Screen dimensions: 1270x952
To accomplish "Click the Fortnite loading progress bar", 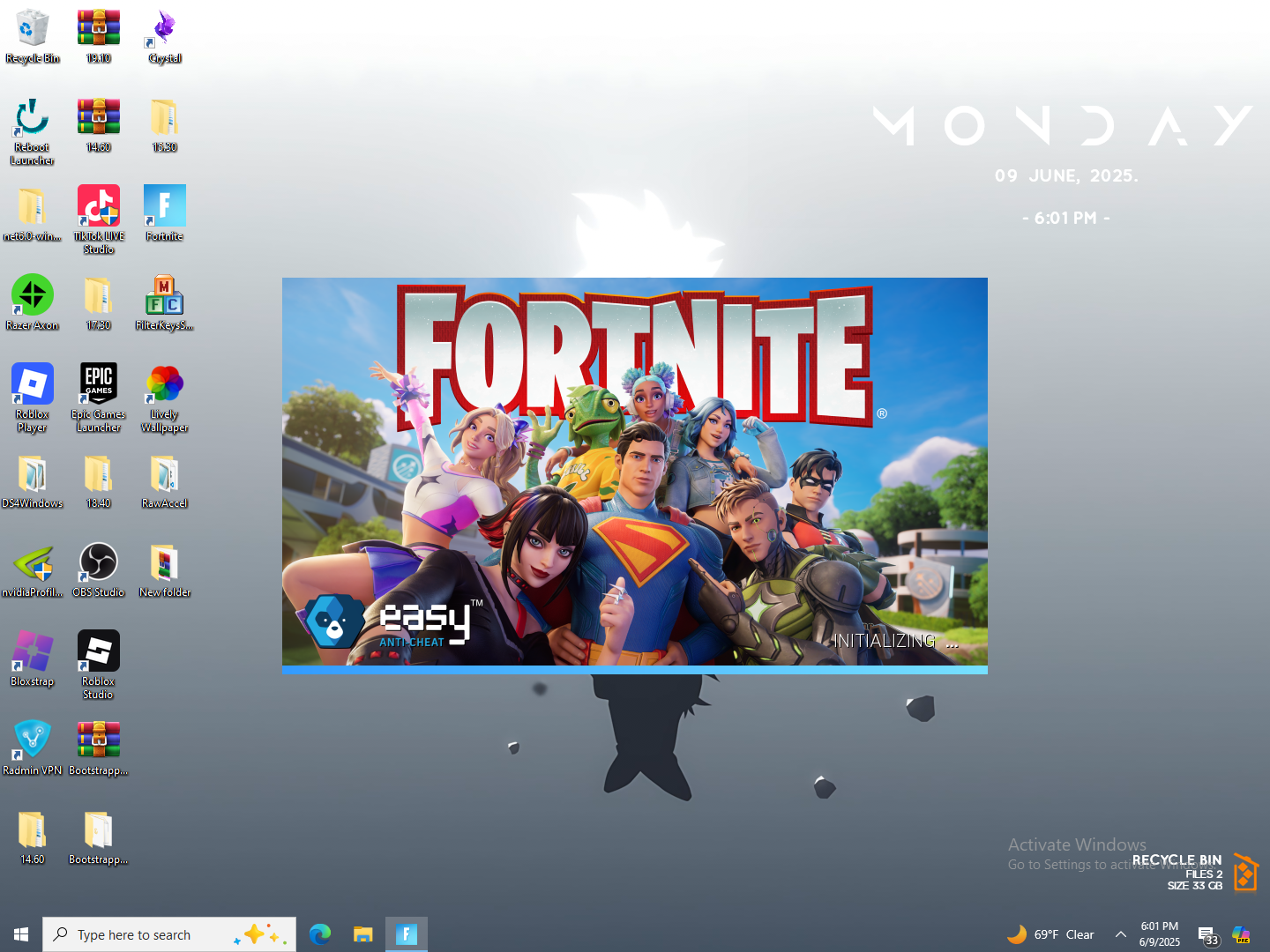I will (635, 670).
